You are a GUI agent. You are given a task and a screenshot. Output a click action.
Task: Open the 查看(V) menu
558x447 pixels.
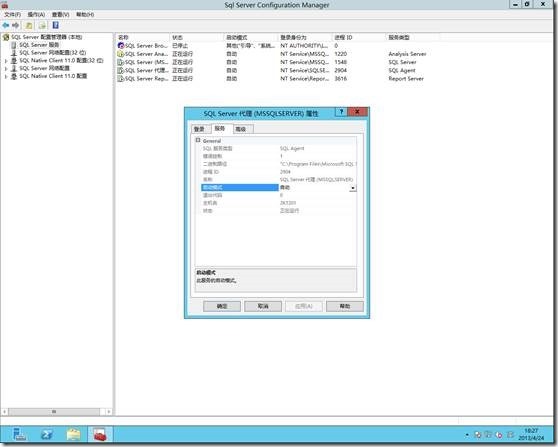pyautogui.click(x=60, y=14)
